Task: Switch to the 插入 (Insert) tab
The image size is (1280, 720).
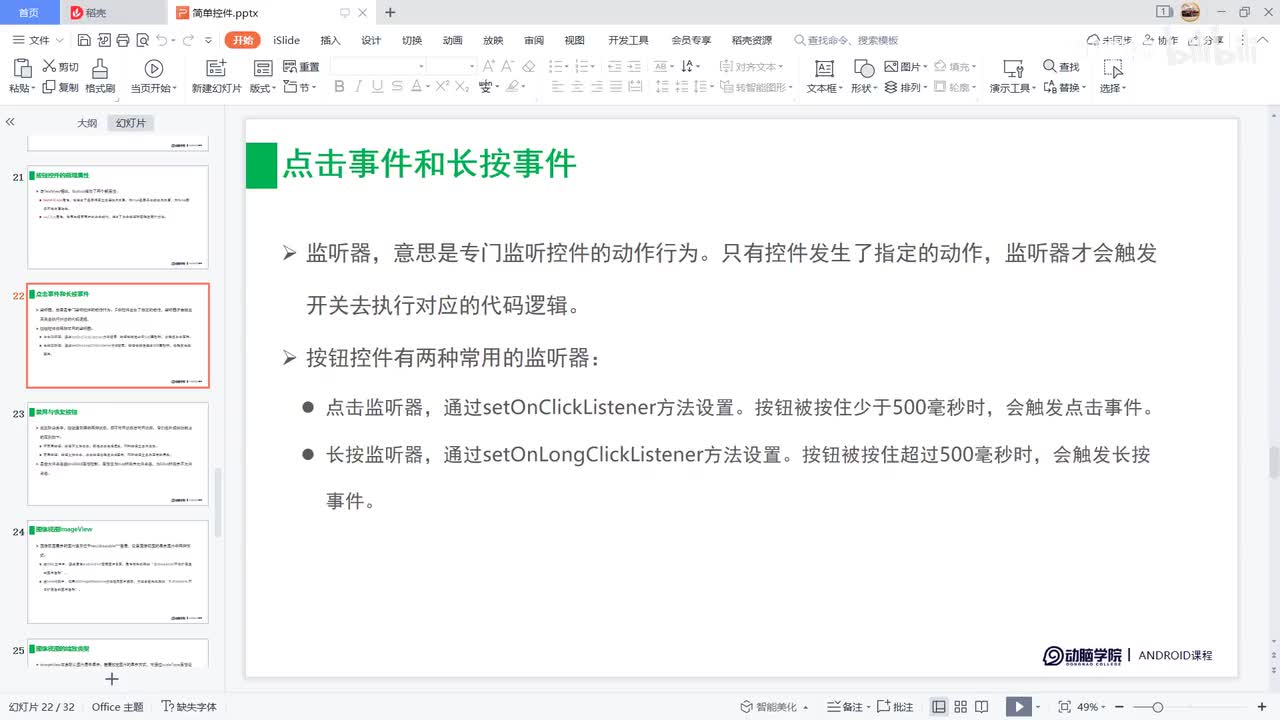Action: (x=330, y=40)
